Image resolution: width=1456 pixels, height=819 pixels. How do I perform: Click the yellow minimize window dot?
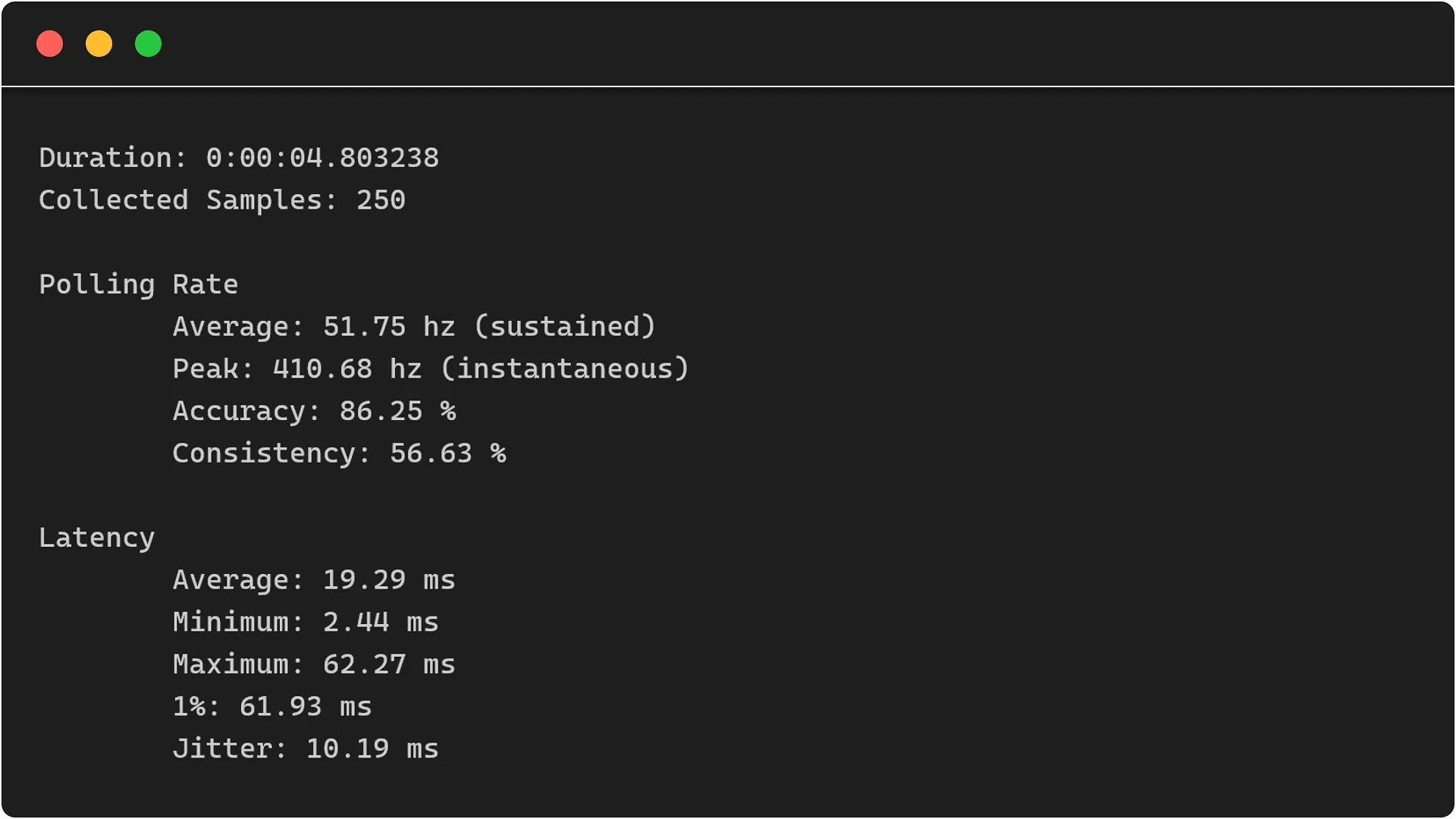(x=99, y=44)
